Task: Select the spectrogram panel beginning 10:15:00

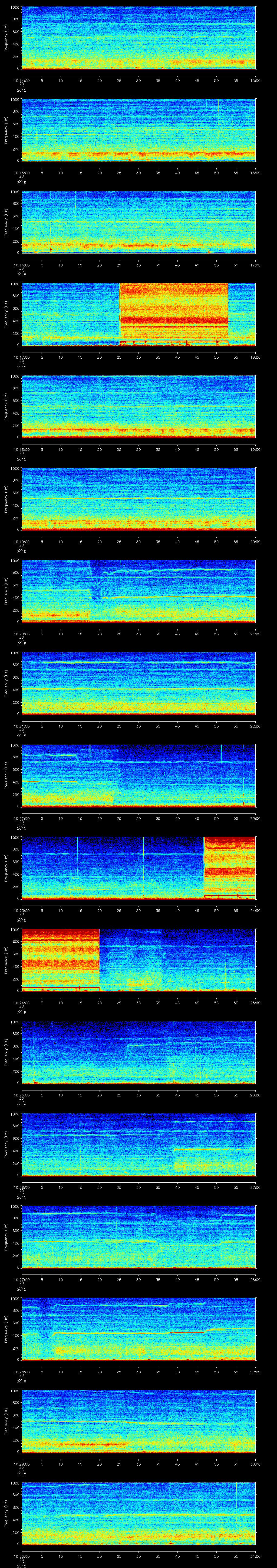Action: (138, 130)
